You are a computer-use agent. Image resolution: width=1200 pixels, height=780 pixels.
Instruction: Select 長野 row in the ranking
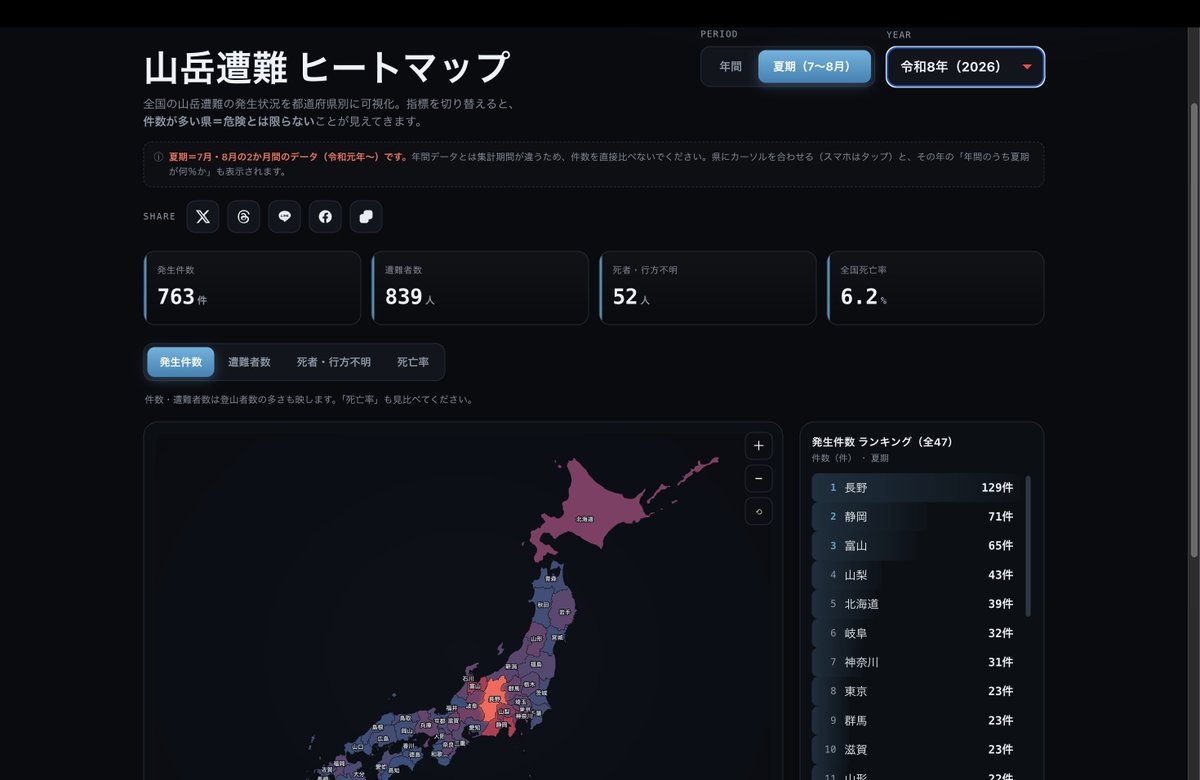tap(916, 488)
